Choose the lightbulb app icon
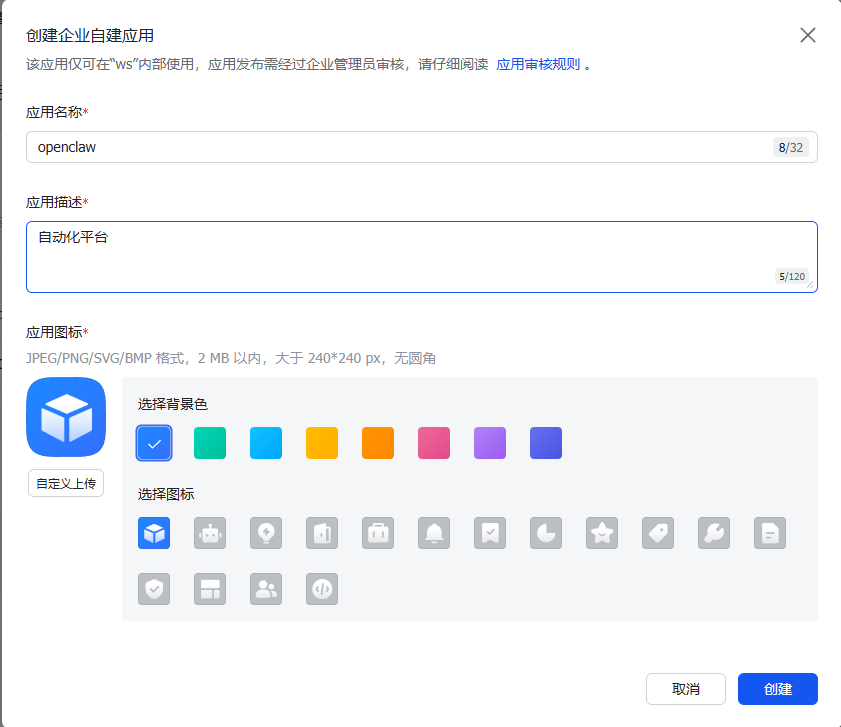The width and height of the screenshot is (841, 727). [266, 533]
